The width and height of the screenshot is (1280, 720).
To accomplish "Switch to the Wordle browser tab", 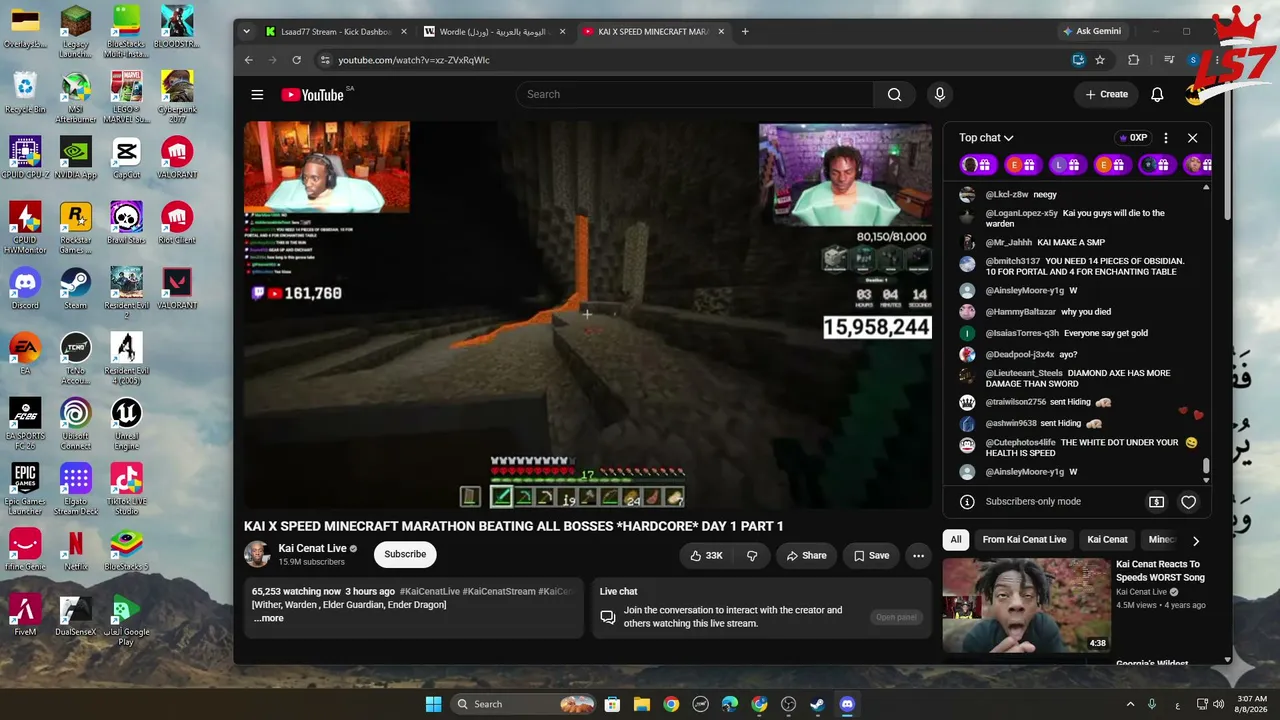I will click(x=494, y=31).
